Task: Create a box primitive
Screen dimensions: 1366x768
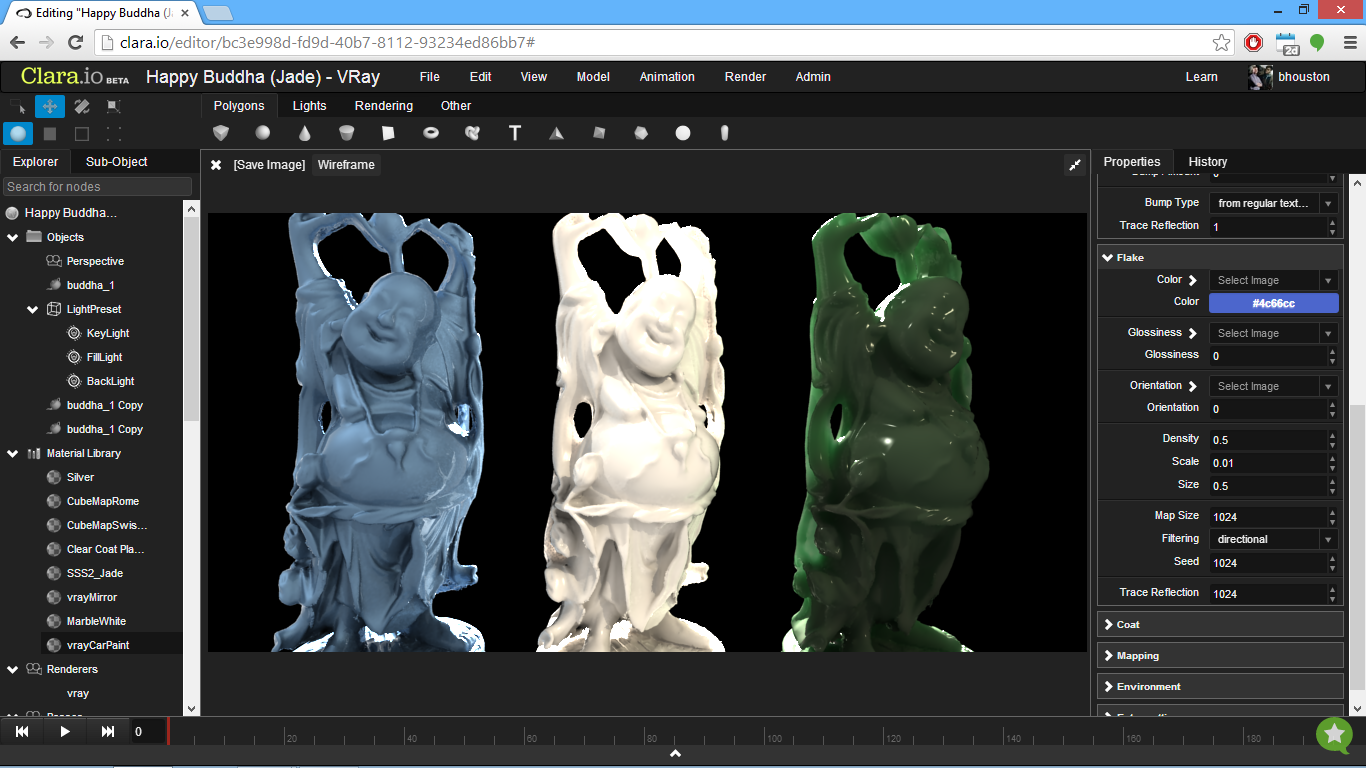Action: 221,133
